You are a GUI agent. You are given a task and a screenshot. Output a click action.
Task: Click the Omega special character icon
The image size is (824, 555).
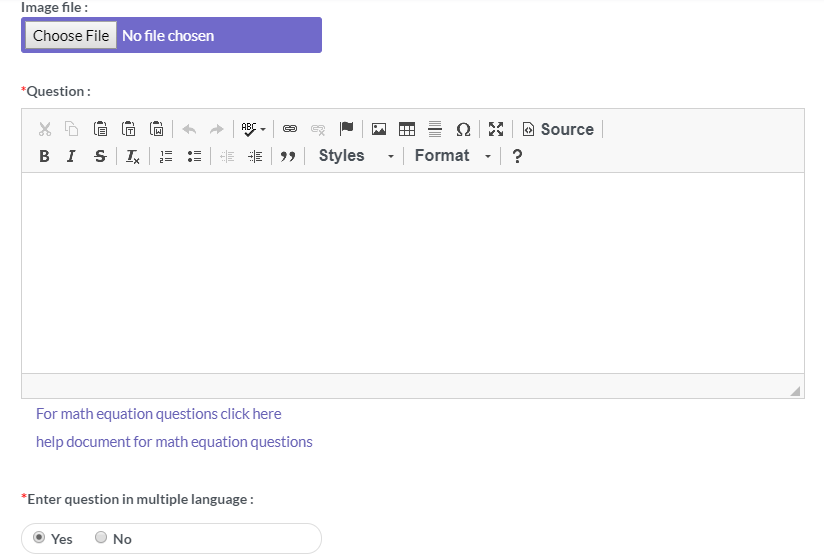pyautogui.click(x=463, y=129)
